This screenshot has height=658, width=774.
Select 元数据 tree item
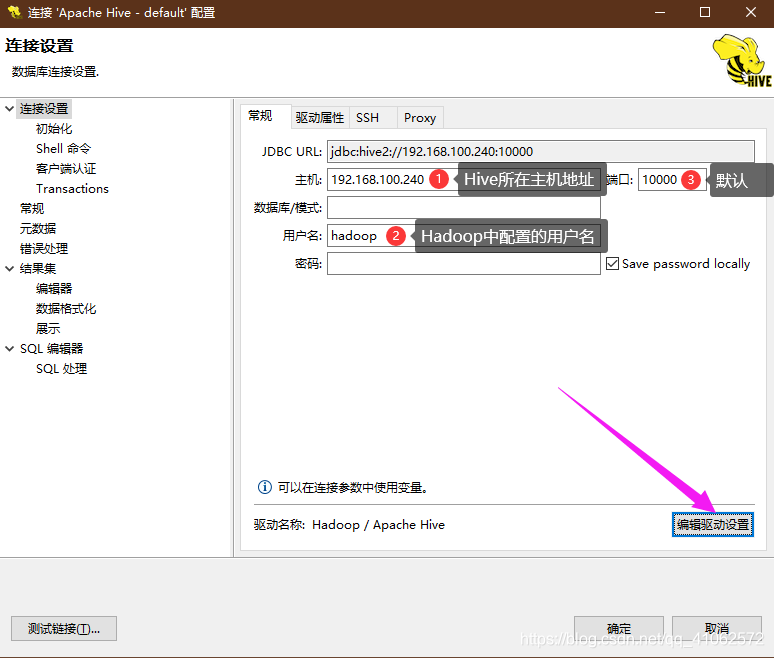pos(38,229)
